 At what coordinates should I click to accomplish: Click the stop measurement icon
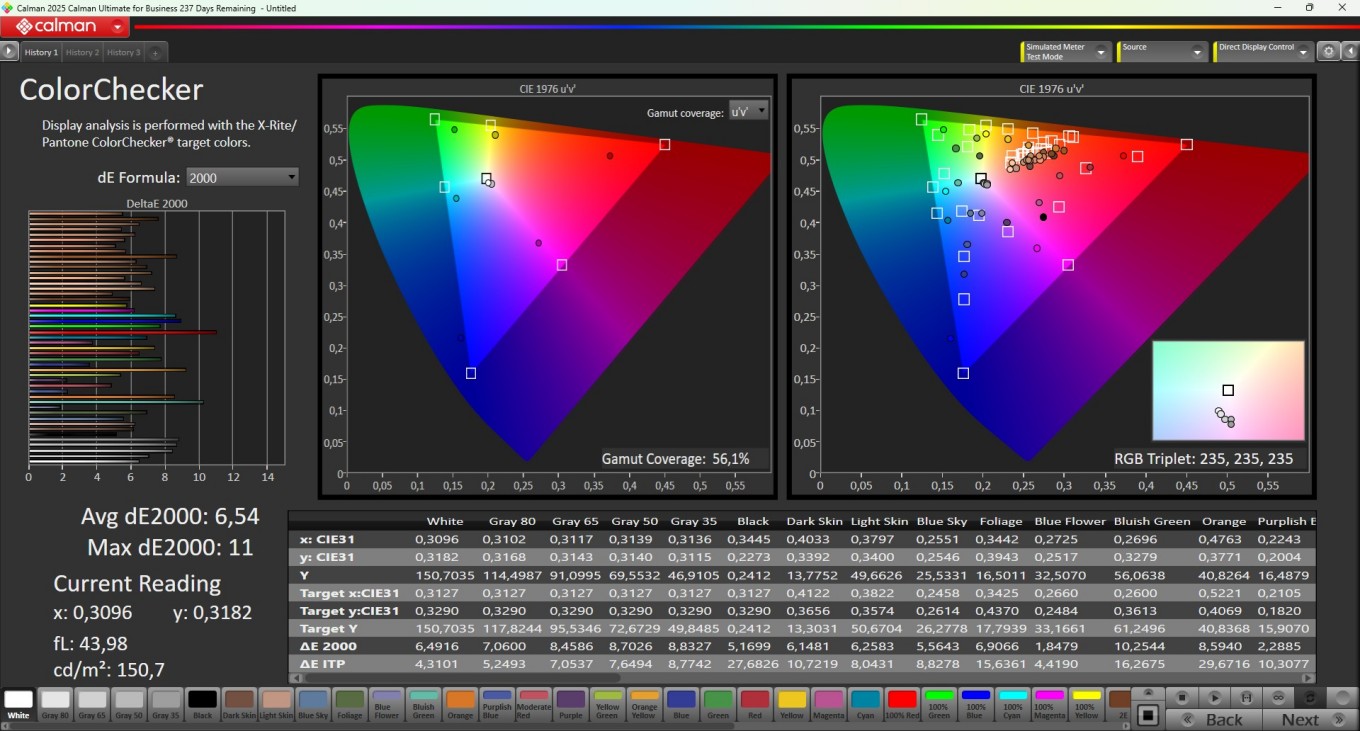click(x=1182, y=697)
